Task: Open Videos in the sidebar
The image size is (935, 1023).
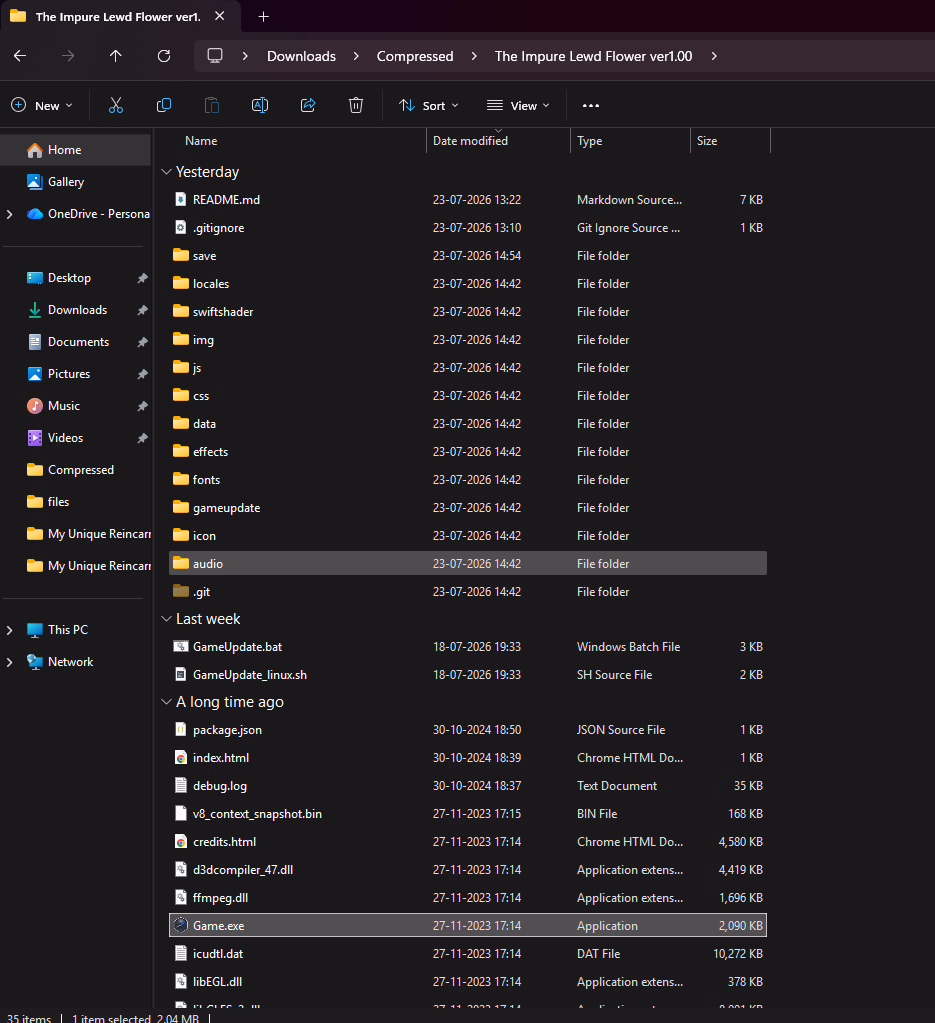Action: click(x=76, y=437)
